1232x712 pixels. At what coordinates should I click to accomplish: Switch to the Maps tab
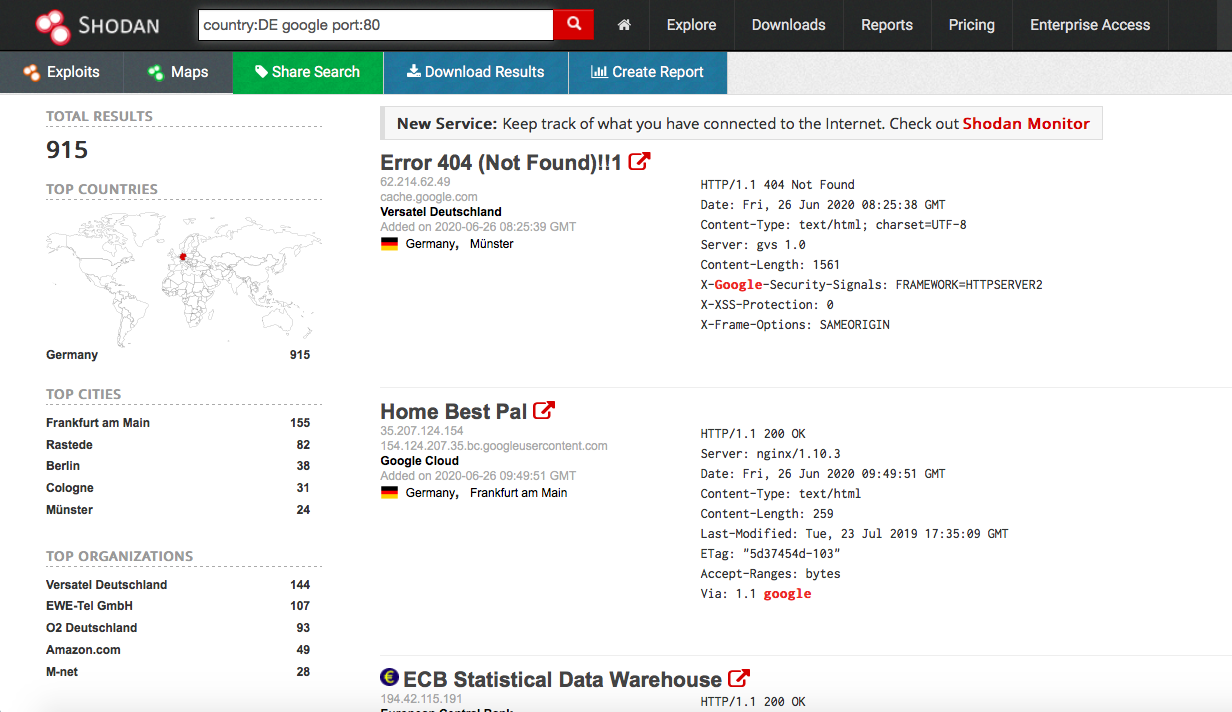[x=178, y=72]
